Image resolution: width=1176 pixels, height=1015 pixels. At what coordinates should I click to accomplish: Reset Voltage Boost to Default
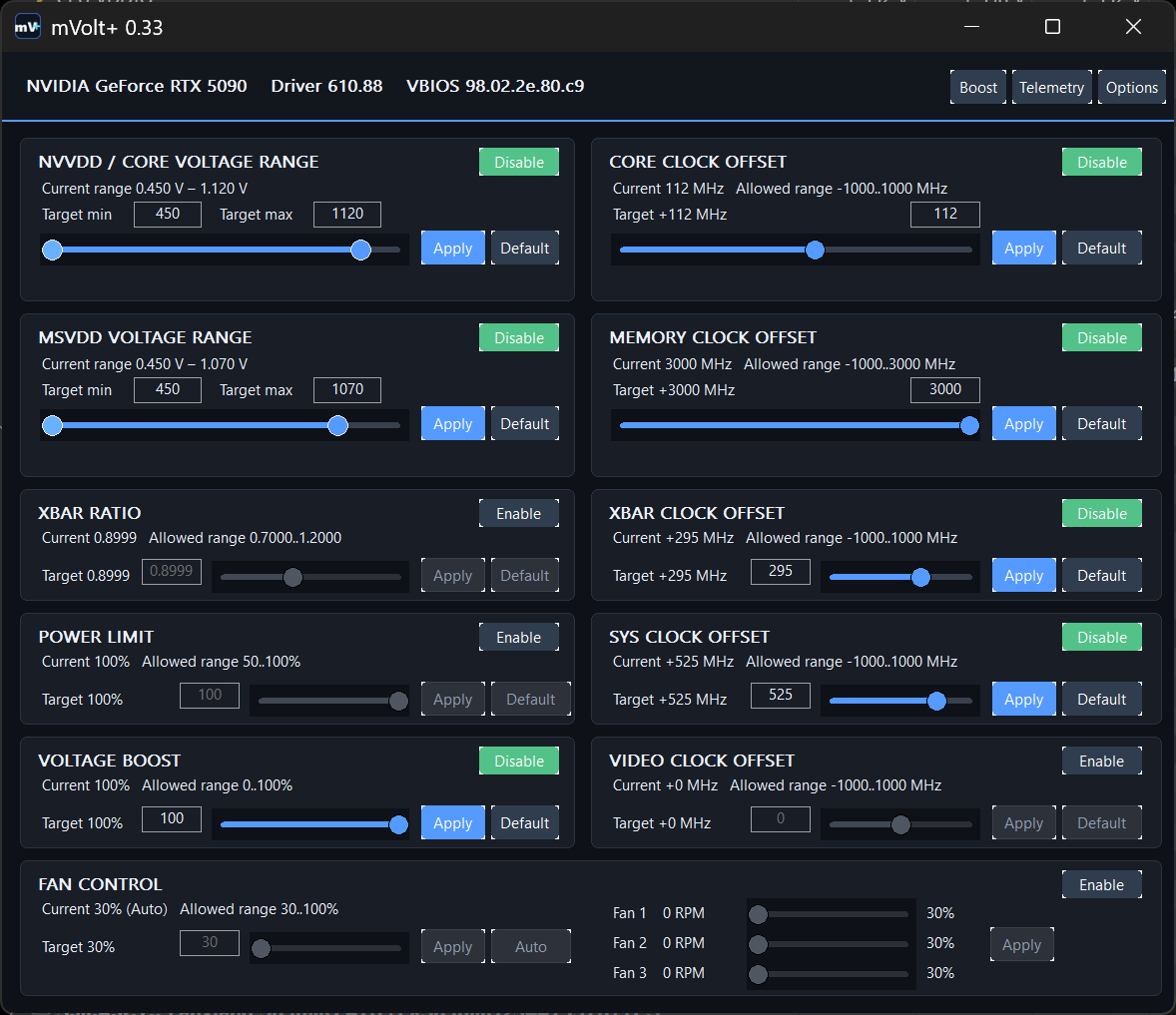525,822
